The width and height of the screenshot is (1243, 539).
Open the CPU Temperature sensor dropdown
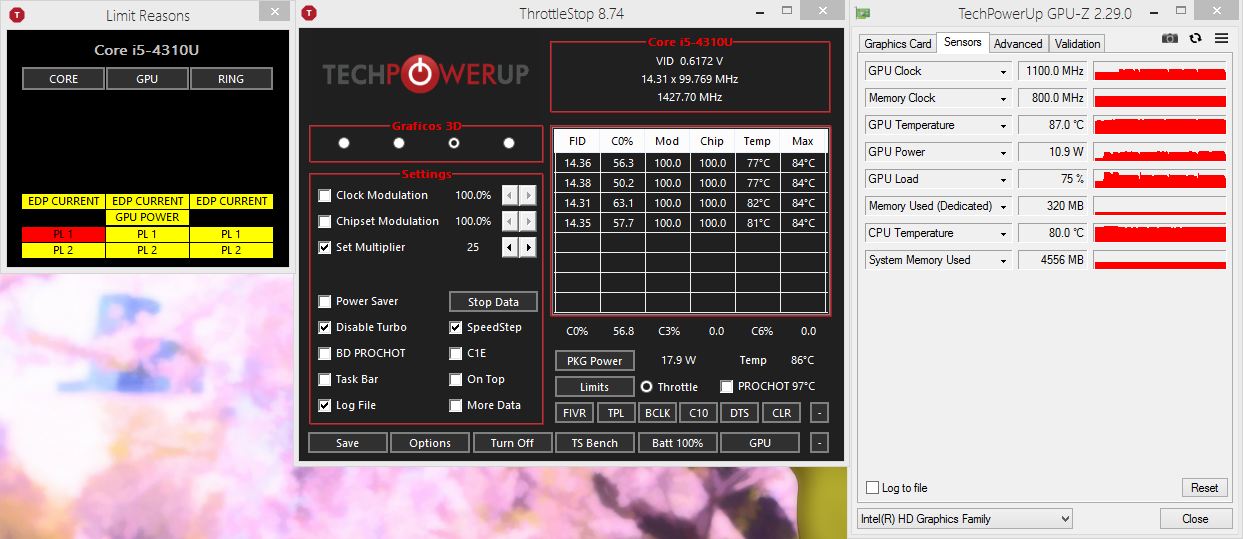pos(1004,234)
